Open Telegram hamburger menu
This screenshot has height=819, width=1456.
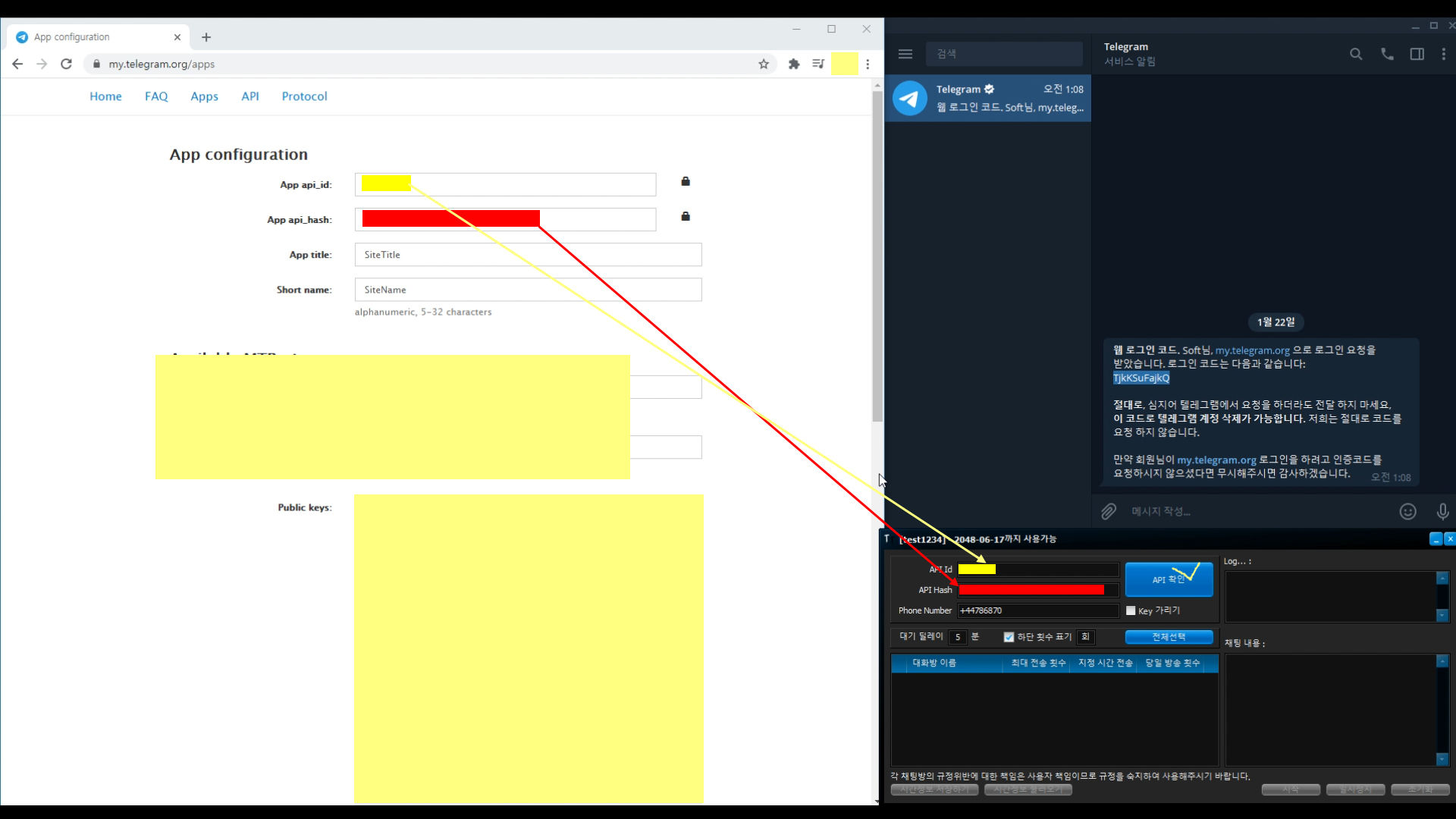point(905,54)
